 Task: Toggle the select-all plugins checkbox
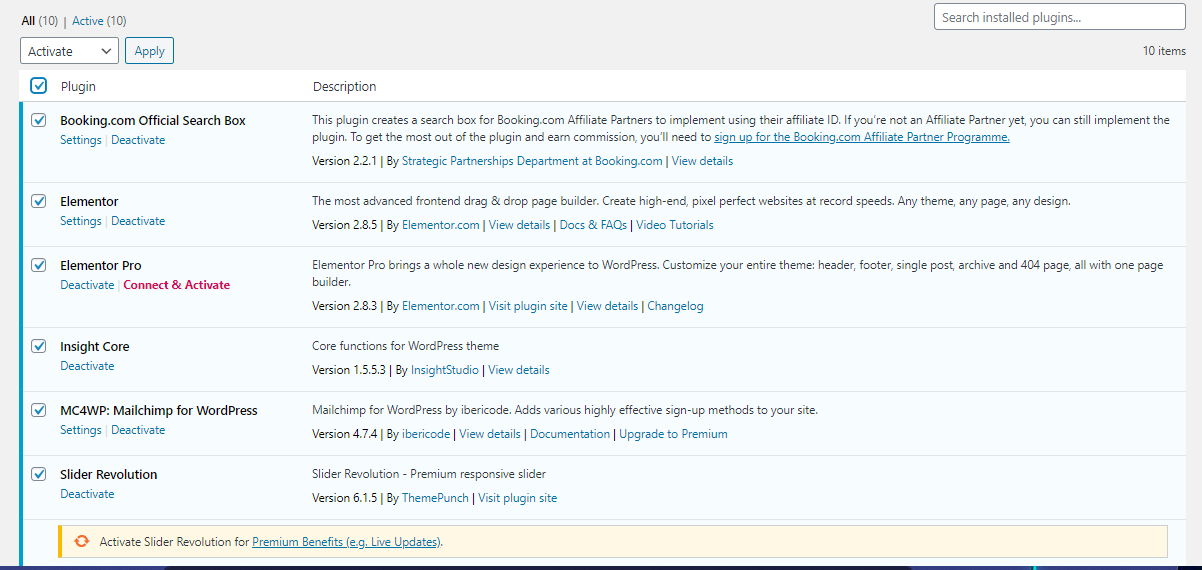[x=38, y=86]
